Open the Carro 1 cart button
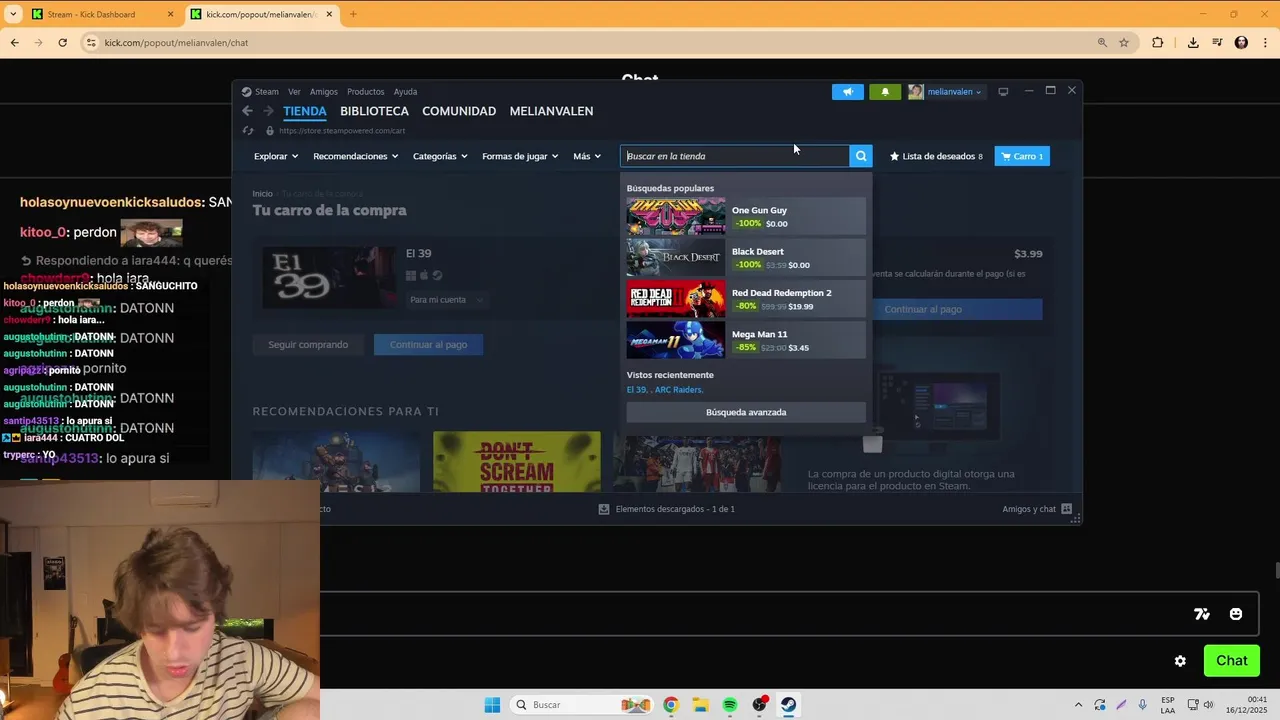The height and width of the screenshot is (720, 1280). coord(1022,156)
